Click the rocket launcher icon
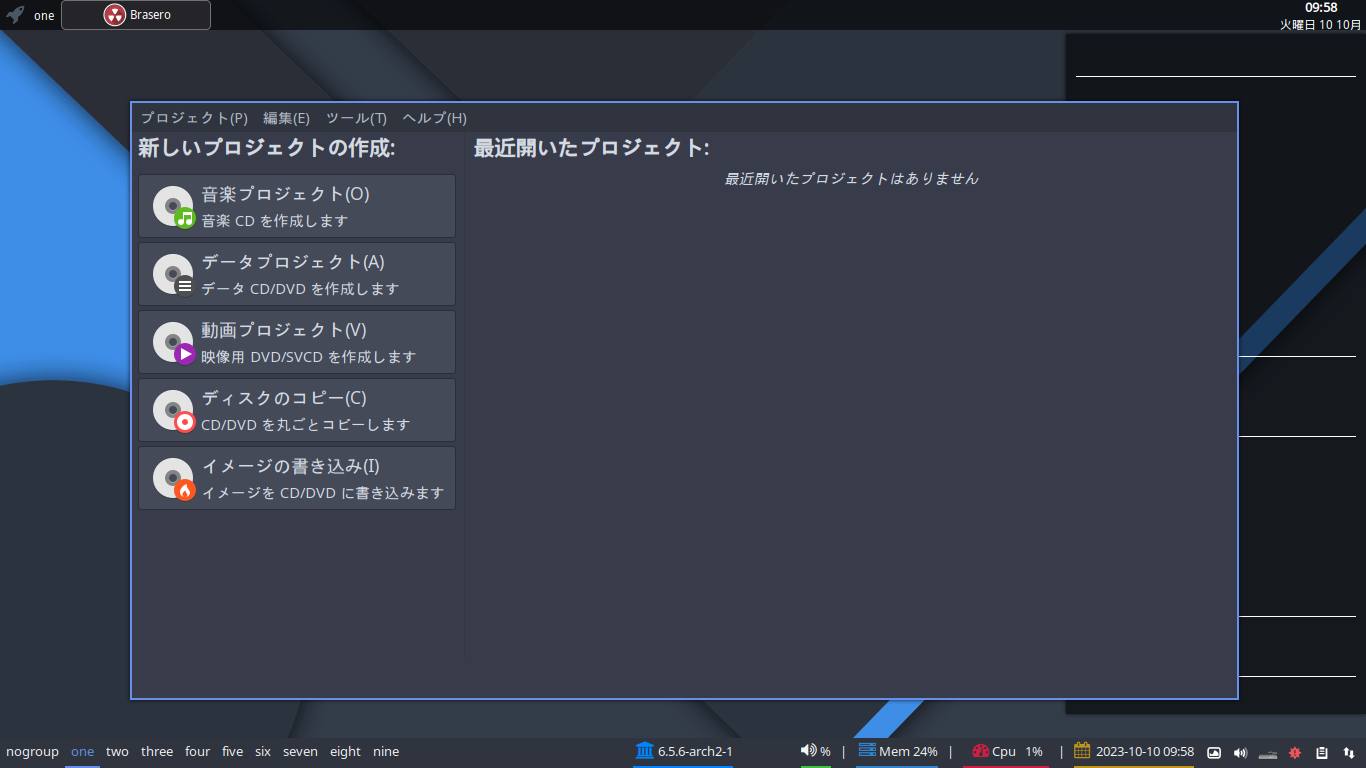Screen dimensions: 1366x768 tap(15, 15)
